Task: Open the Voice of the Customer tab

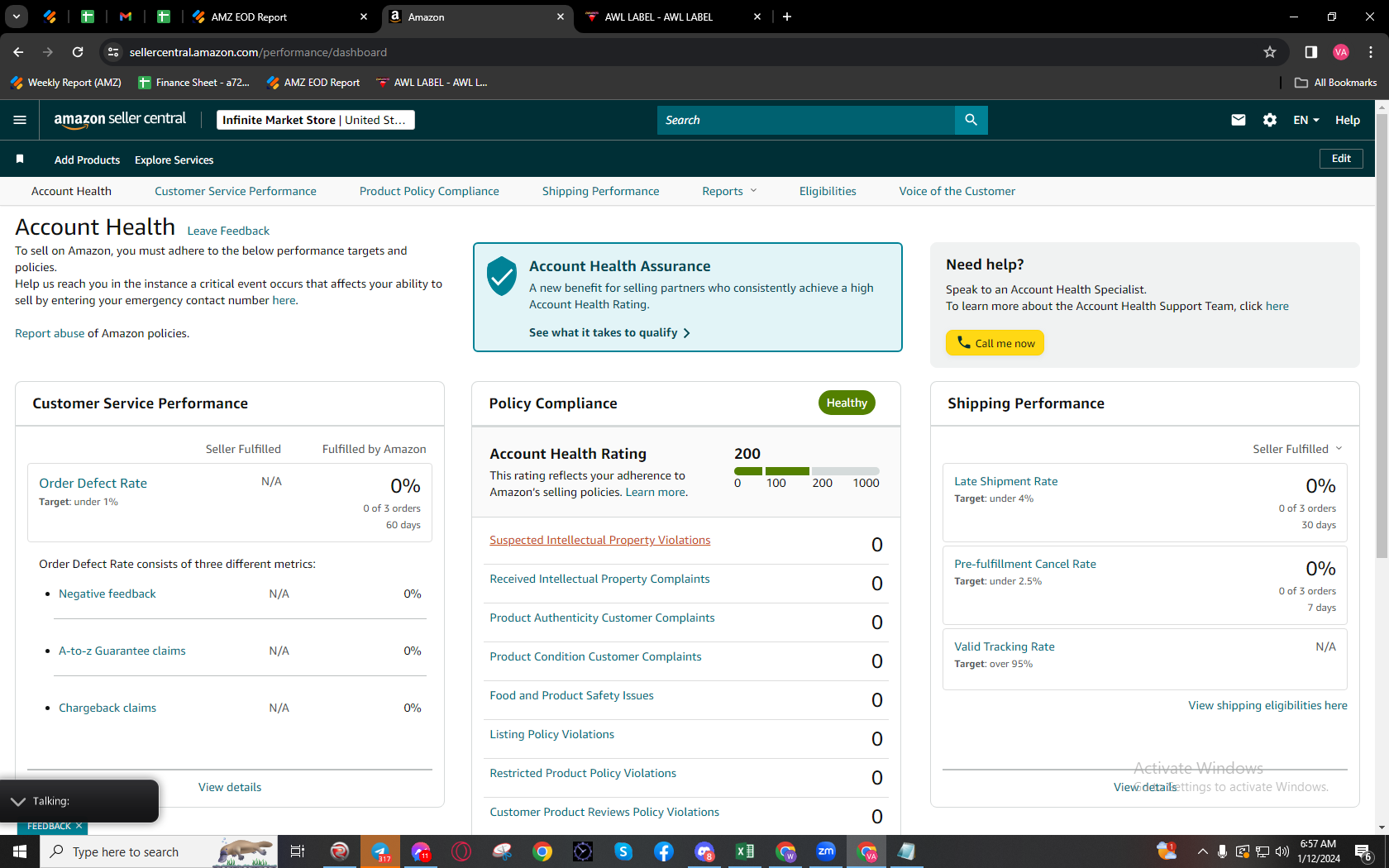Action: point(957,191)
